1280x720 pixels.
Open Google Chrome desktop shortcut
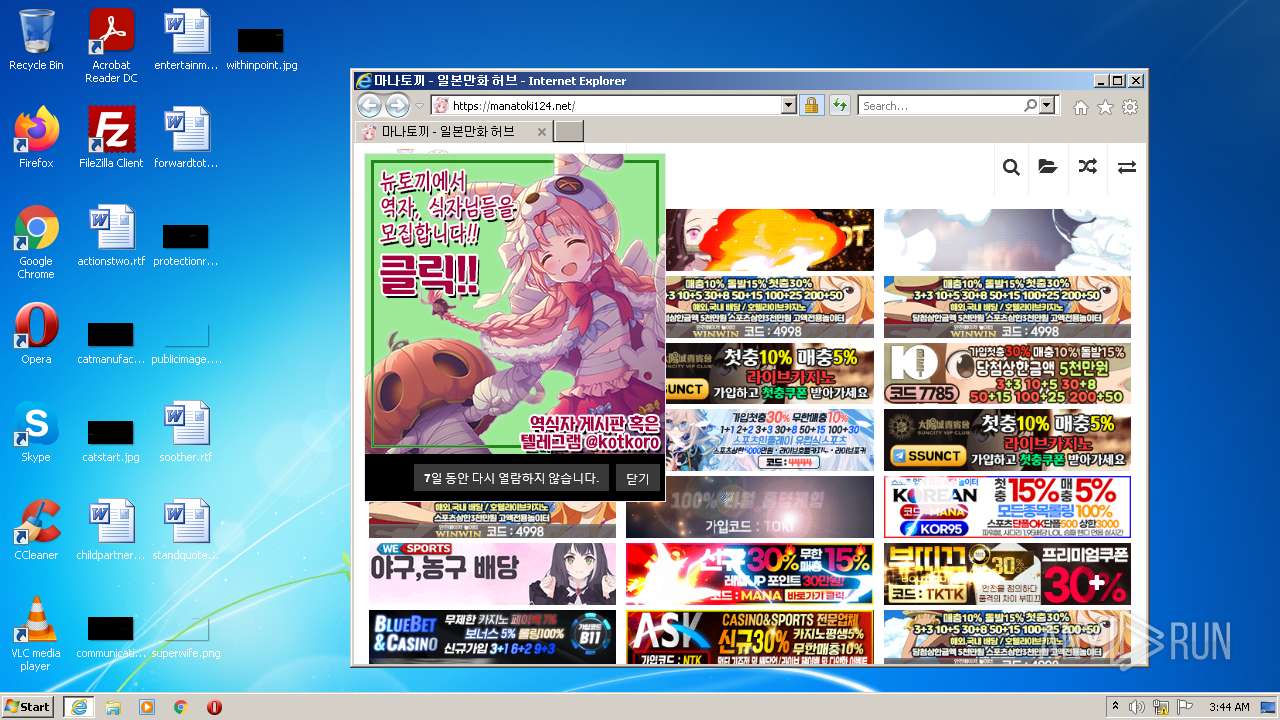pos(36,242)
